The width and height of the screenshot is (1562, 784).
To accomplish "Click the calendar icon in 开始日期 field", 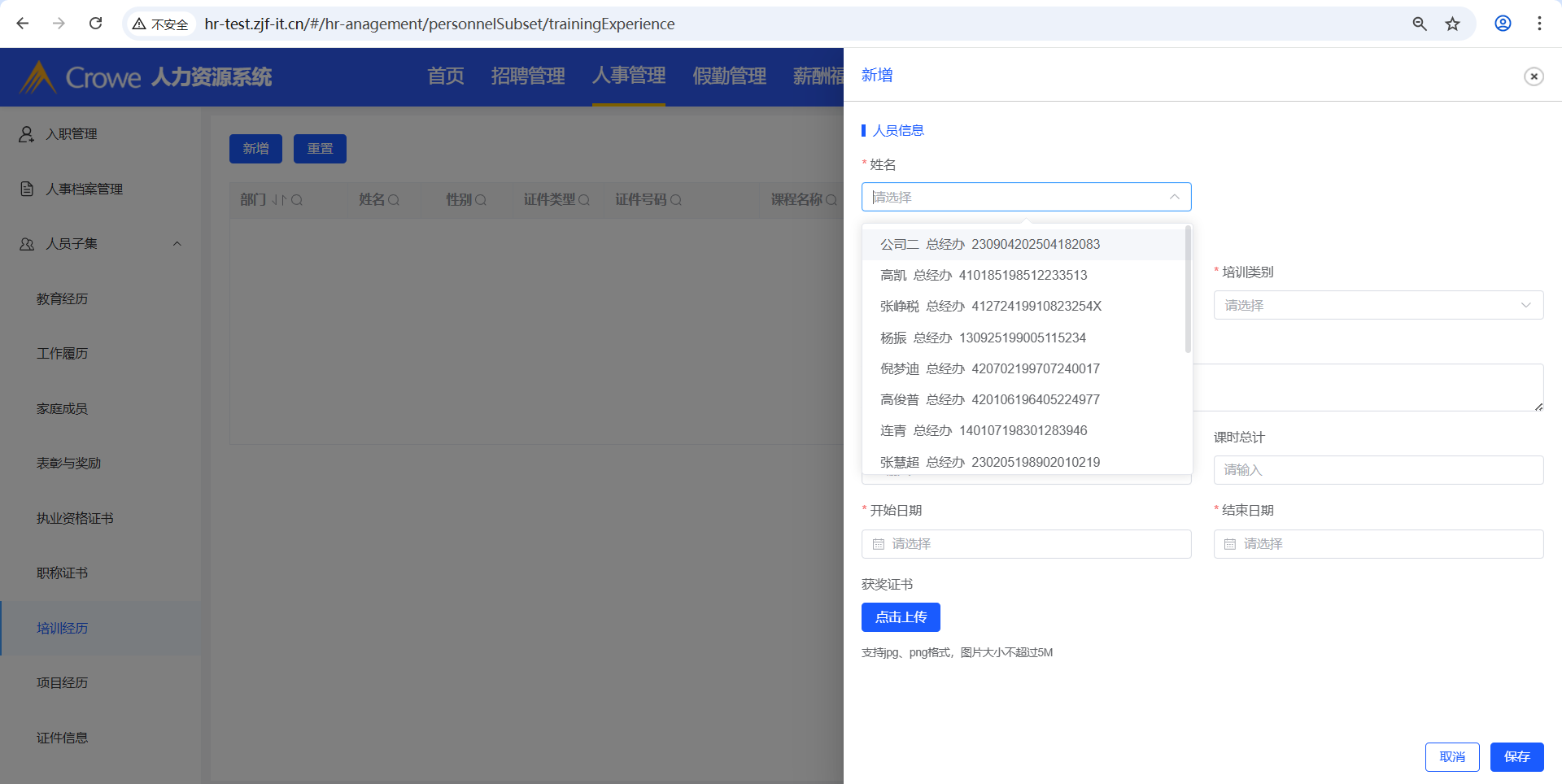I will click(879, 544).
